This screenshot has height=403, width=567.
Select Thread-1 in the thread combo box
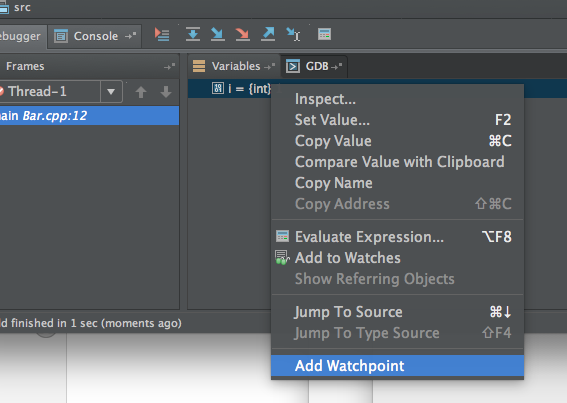click(50, 92)
